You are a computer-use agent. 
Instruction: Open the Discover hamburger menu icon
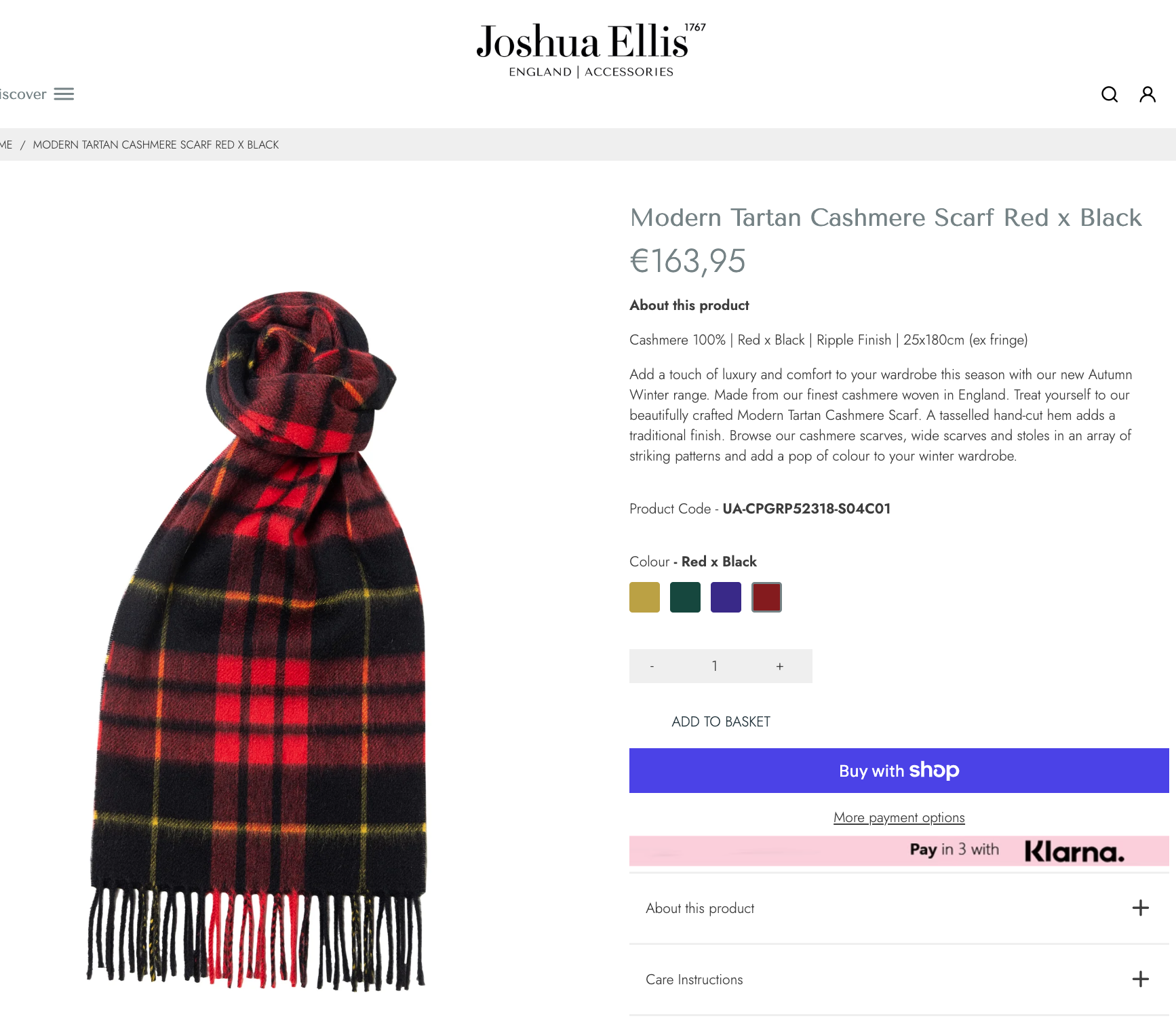pyautogui.click(x=64, y=94)
